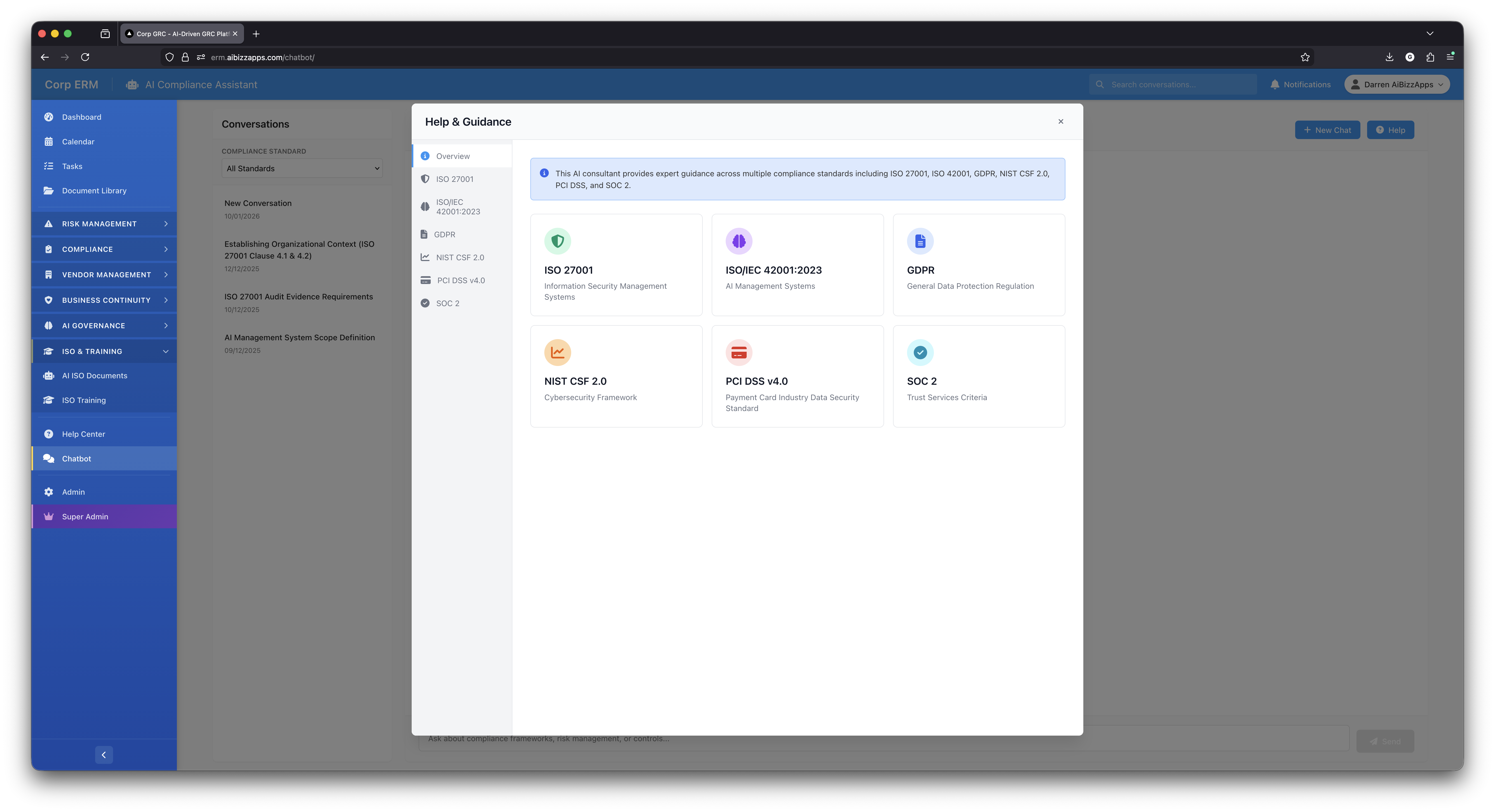Click the purple brain ISO/IEC 42001:2023 icon
The width and height of the screenshot is (1495, 812).
pyautogui.click(x=738, y=241)
